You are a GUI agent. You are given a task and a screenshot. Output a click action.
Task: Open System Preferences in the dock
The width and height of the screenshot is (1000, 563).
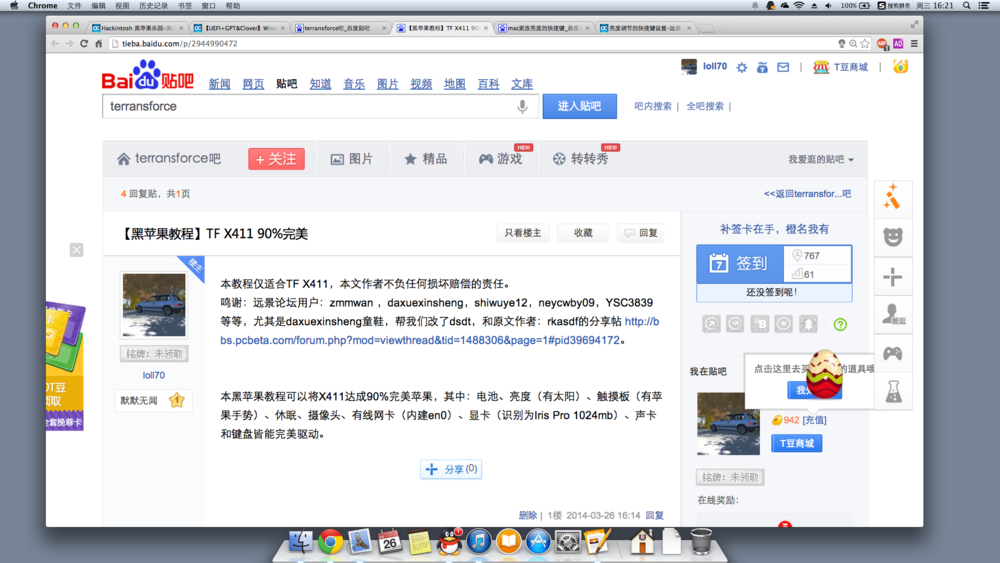coord(568,542)
